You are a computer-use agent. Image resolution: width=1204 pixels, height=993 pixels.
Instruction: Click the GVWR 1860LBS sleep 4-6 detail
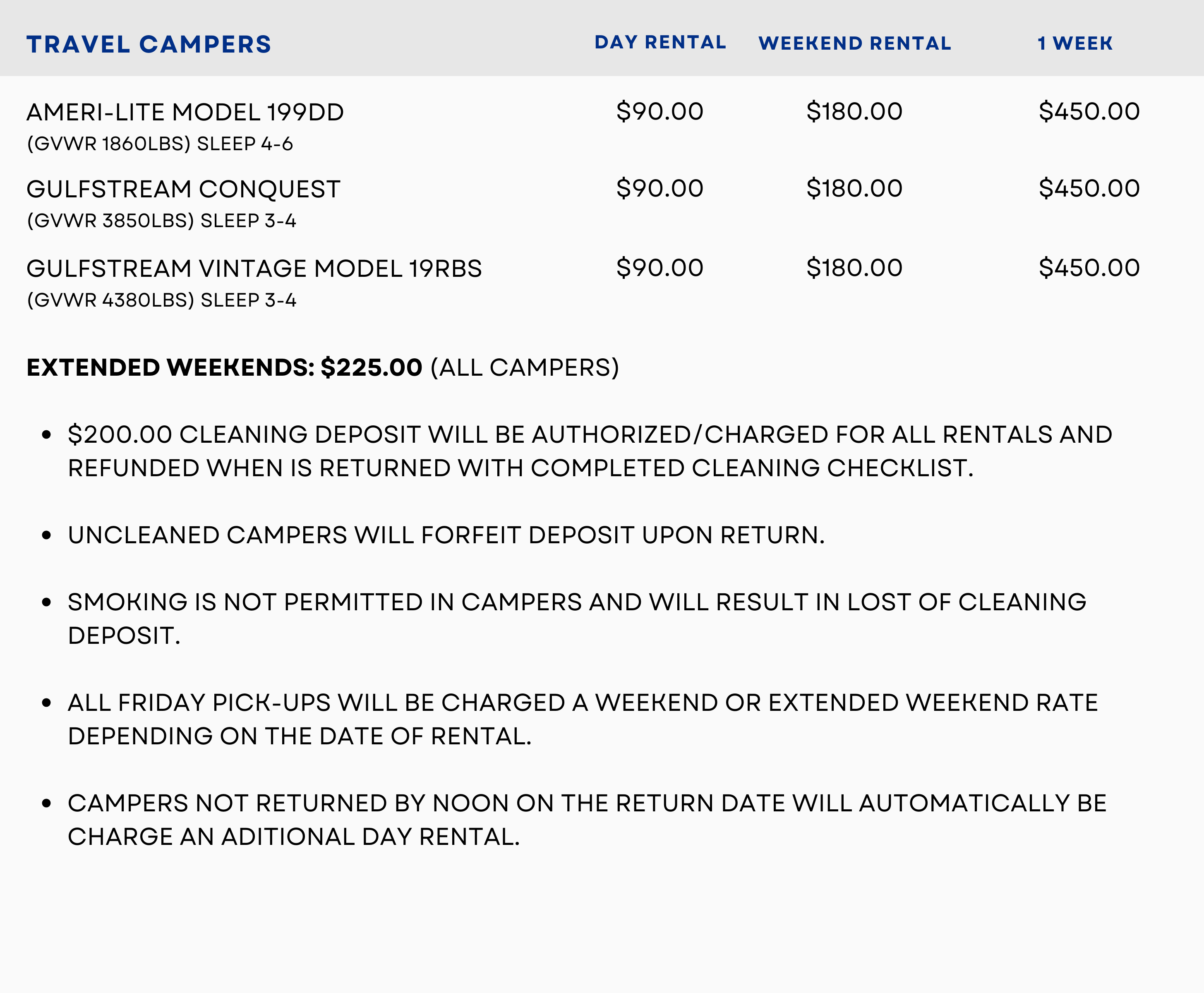160,144
